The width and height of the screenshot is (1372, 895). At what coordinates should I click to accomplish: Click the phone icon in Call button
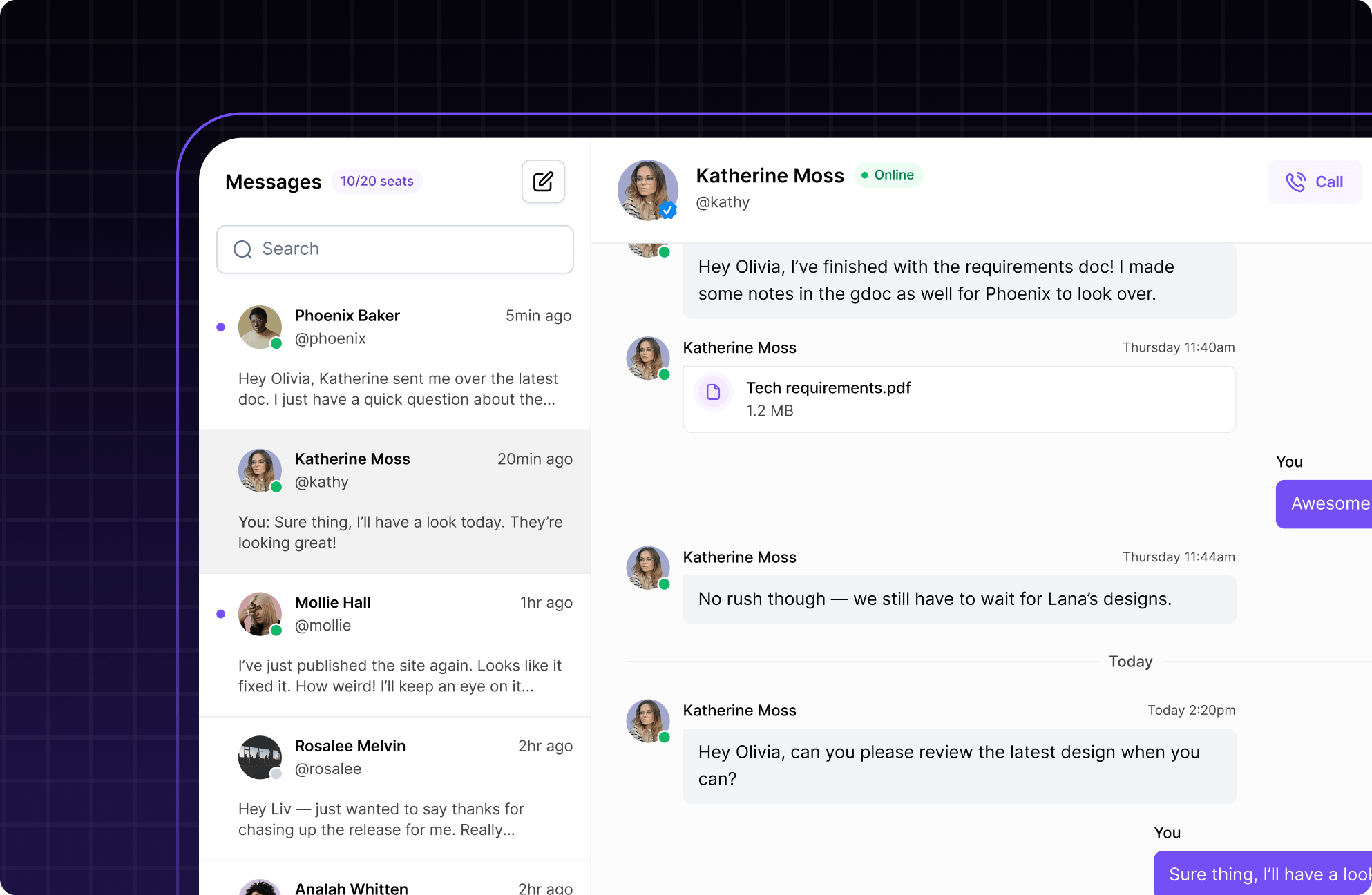1295,182
